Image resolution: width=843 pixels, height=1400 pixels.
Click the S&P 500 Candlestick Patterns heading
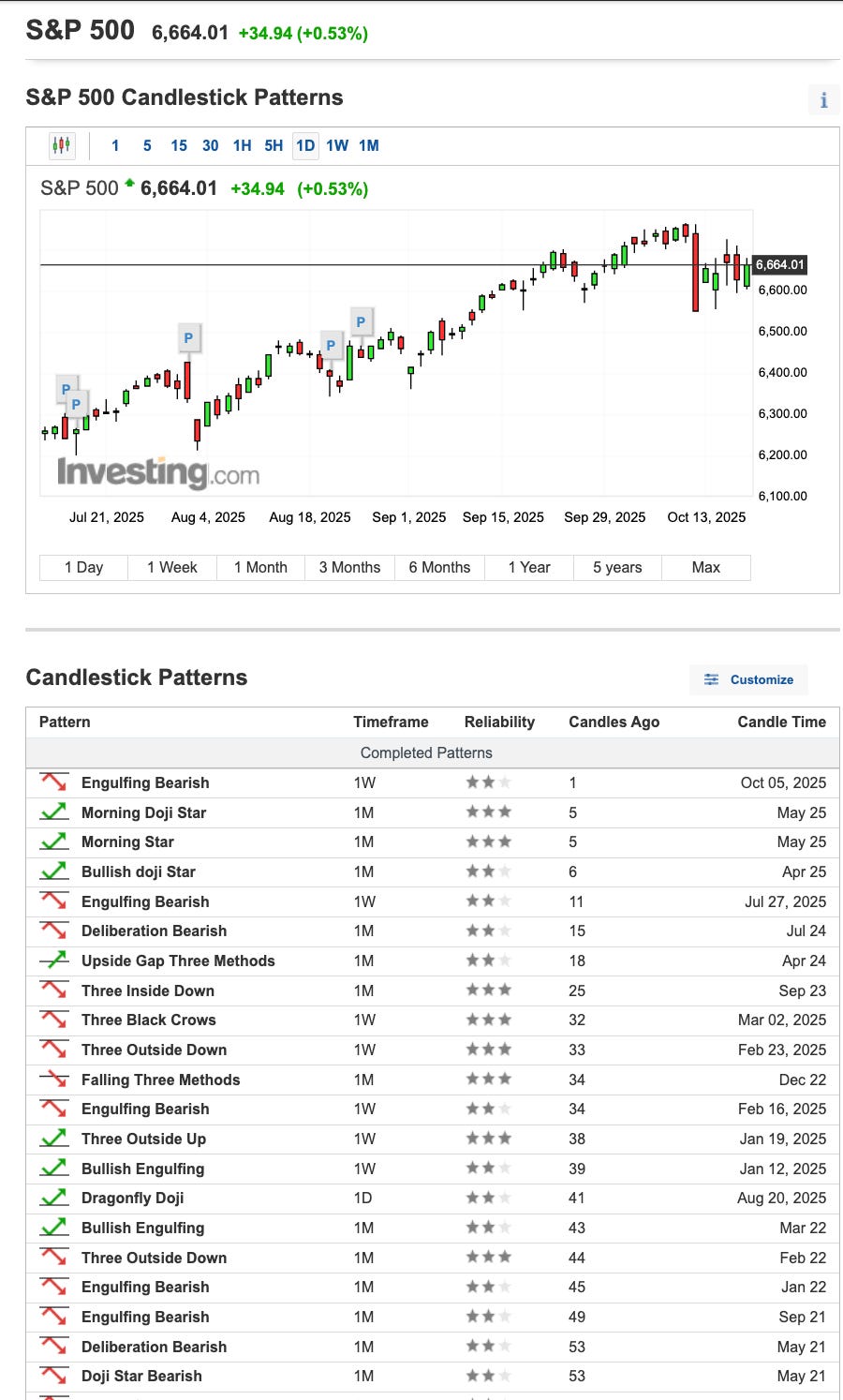pyautogui.click(x=185, y=97)
